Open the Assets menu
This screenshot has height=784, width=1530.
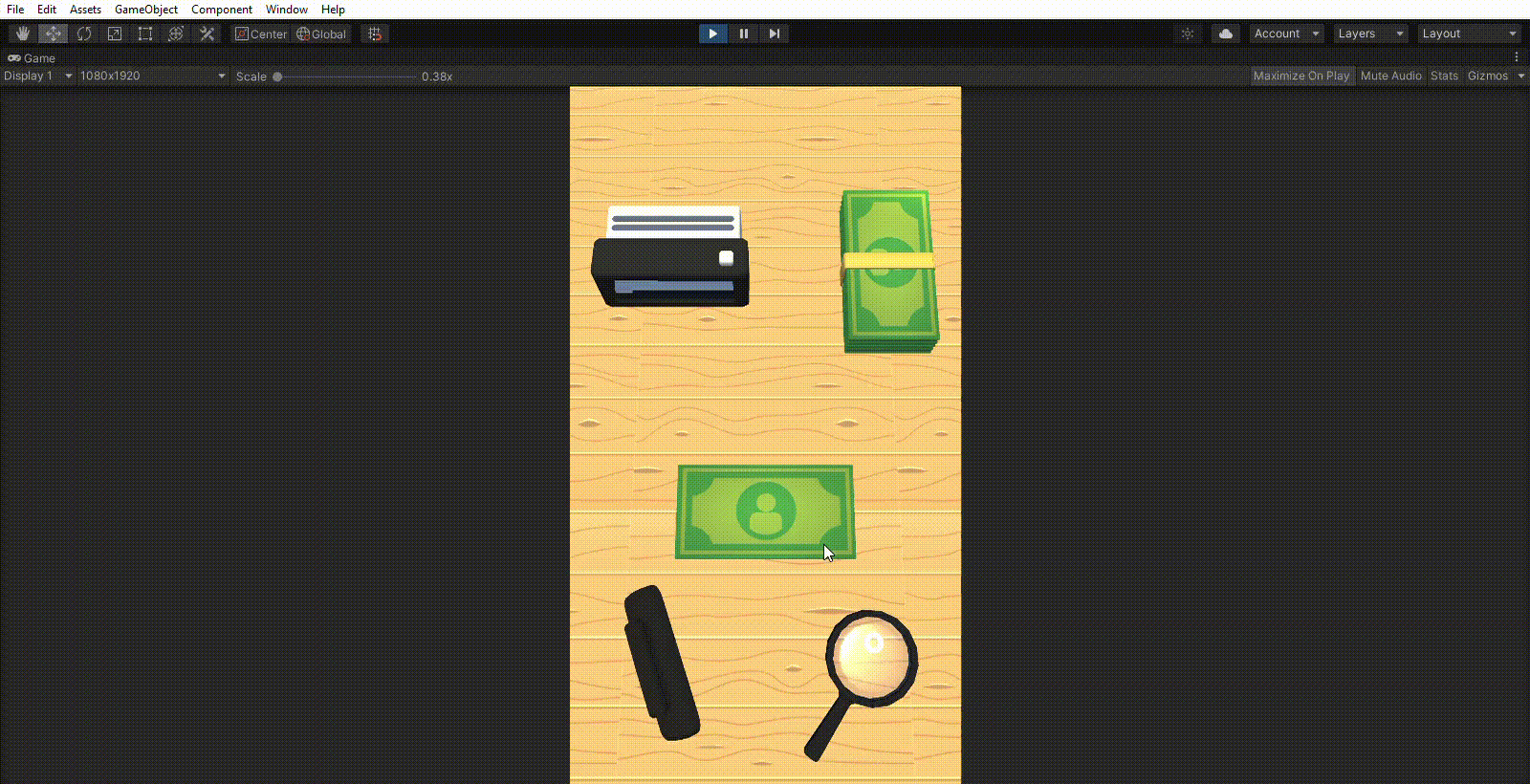click(x=85, y=10)
